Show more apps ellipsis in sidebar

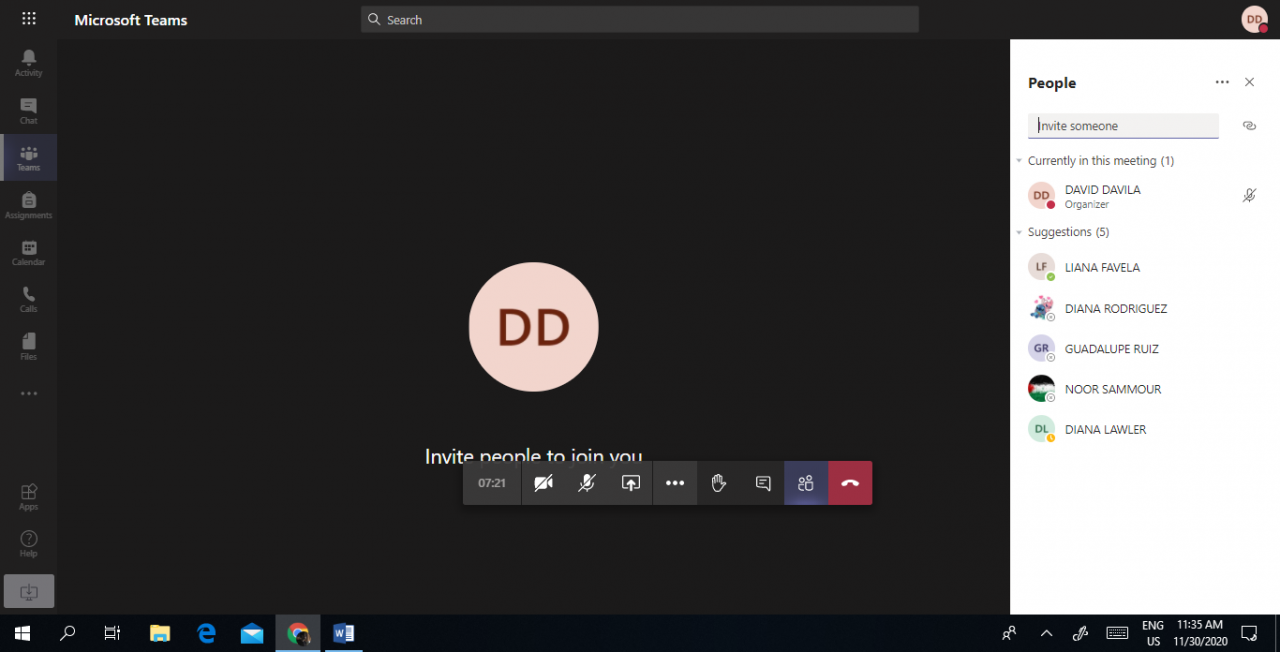tap(28, 394)
